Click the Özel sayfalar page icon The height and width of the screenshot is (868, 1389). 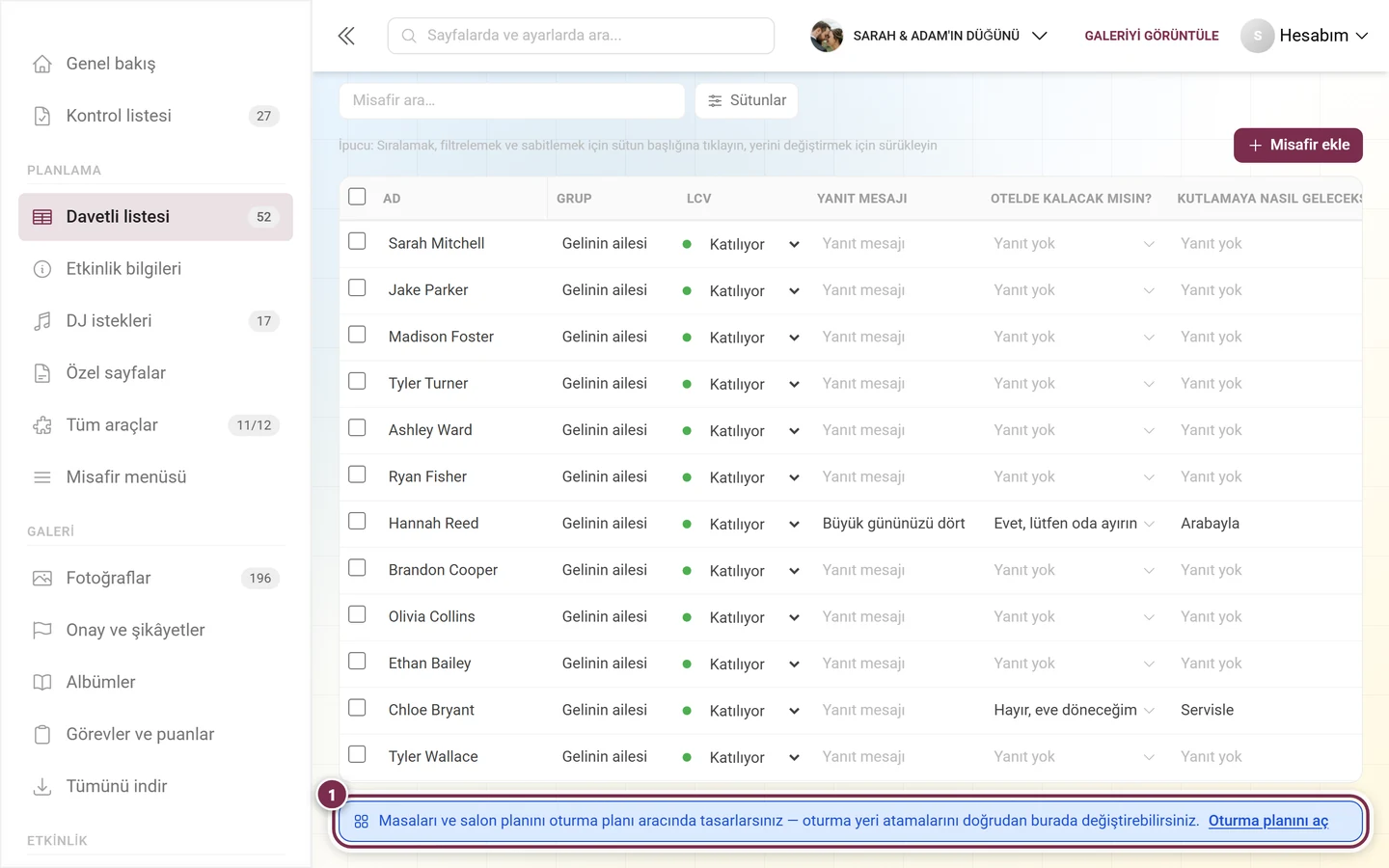[x=42, y=373]
